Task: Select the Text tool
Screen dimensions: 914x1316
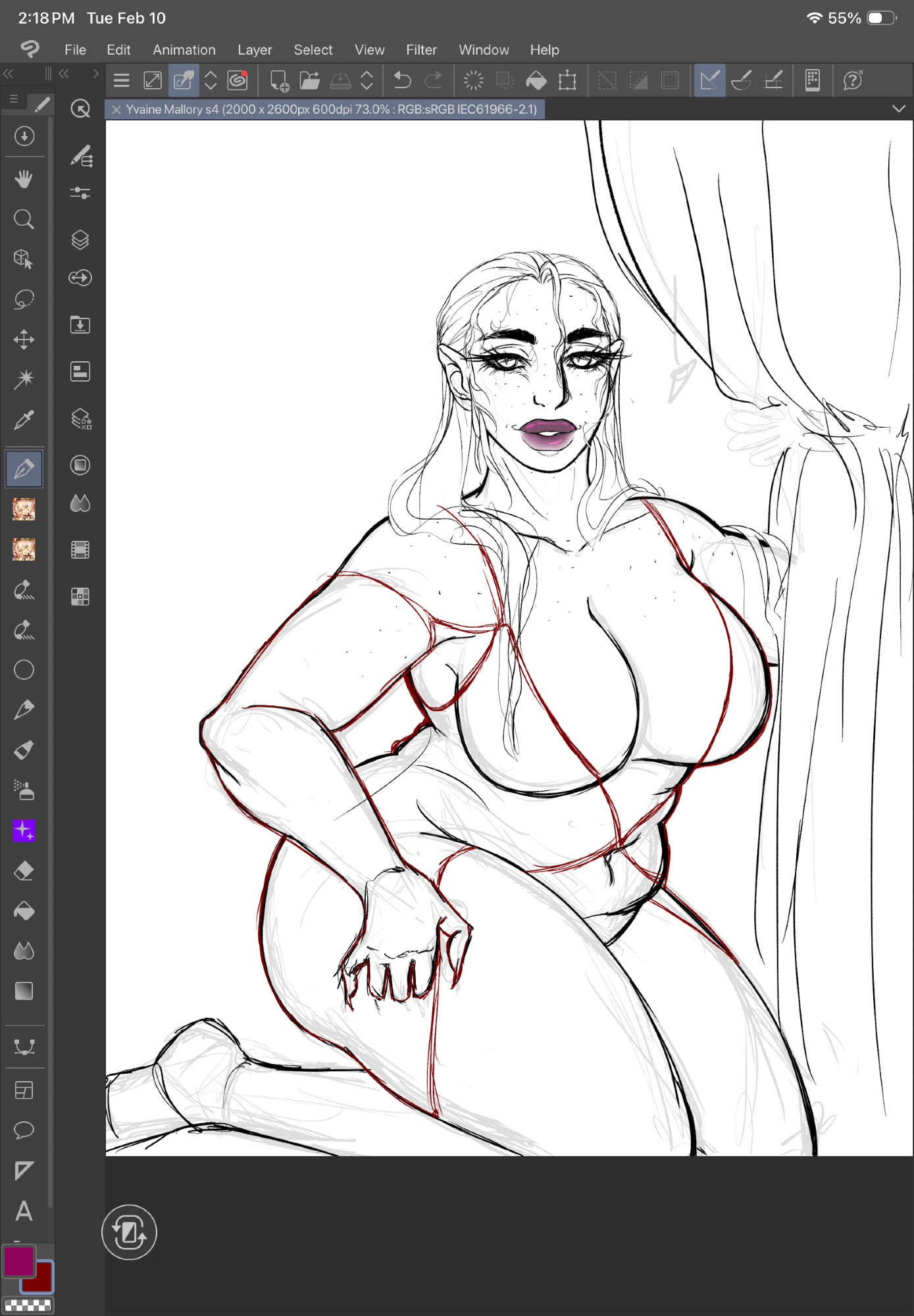Action: pos(24,1211)
